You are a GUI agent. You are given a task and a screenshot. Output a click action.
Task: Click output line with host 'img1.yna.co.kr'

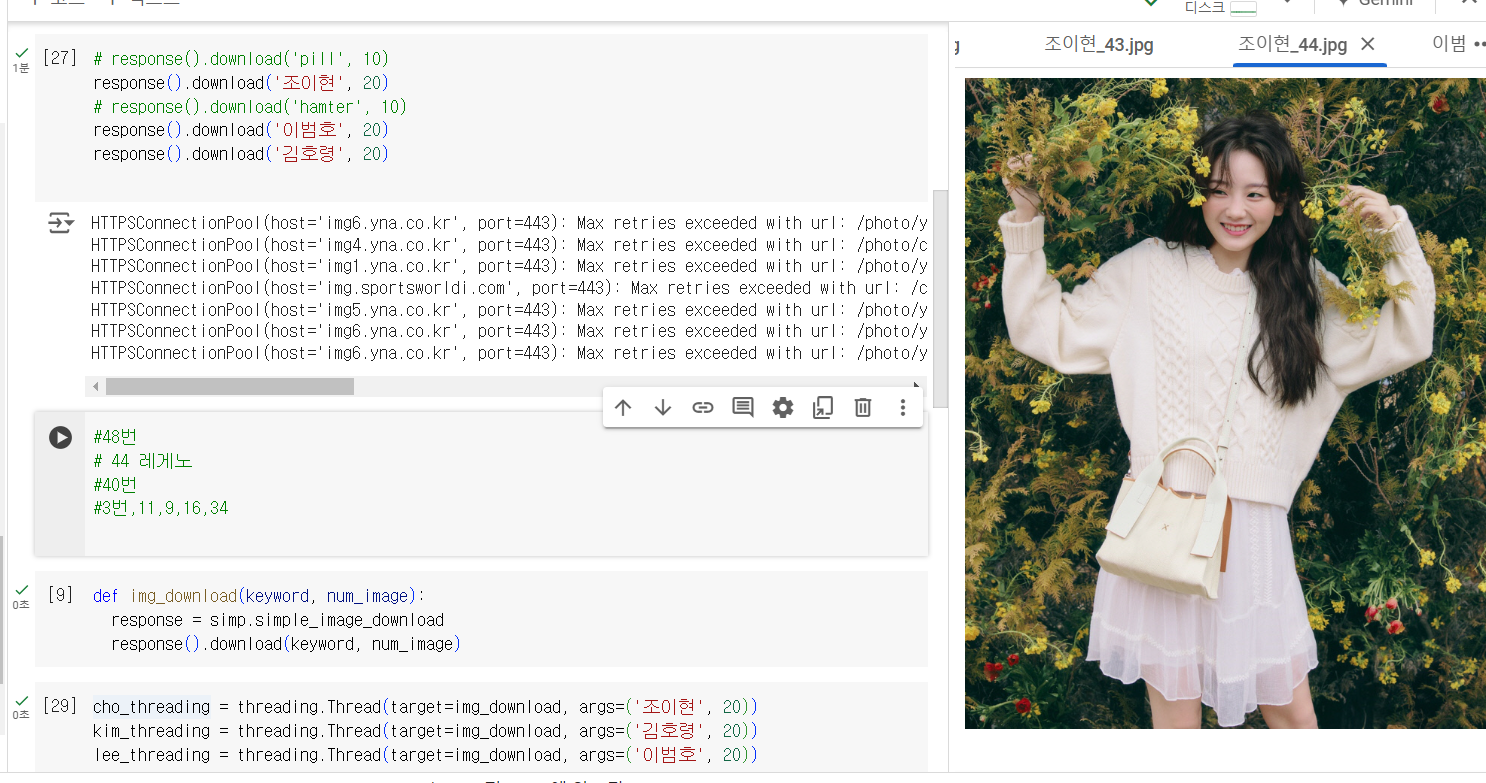(509, 266)
